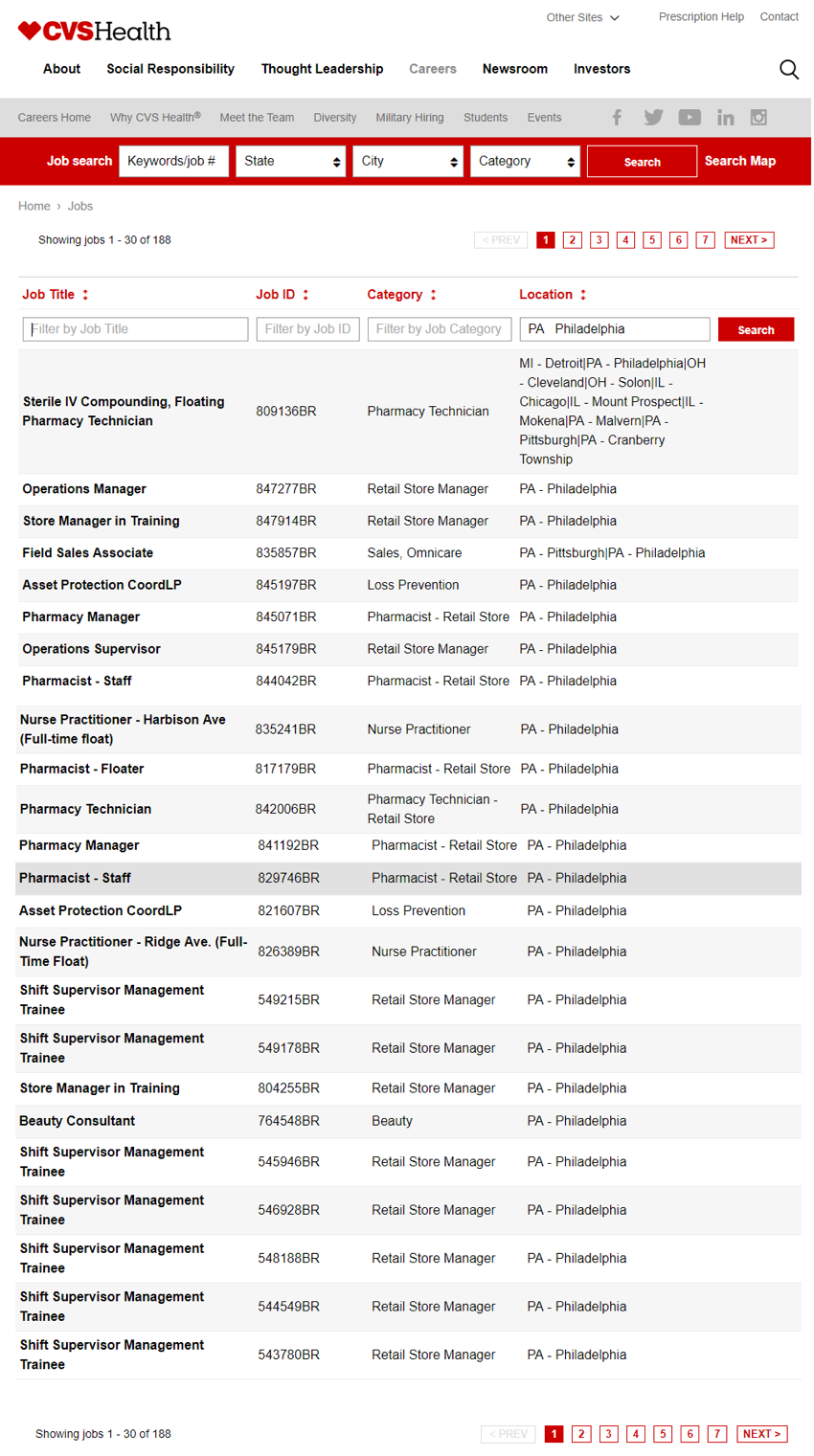
Task: Open Operations Manager job listing
Action: click(84, 489)
